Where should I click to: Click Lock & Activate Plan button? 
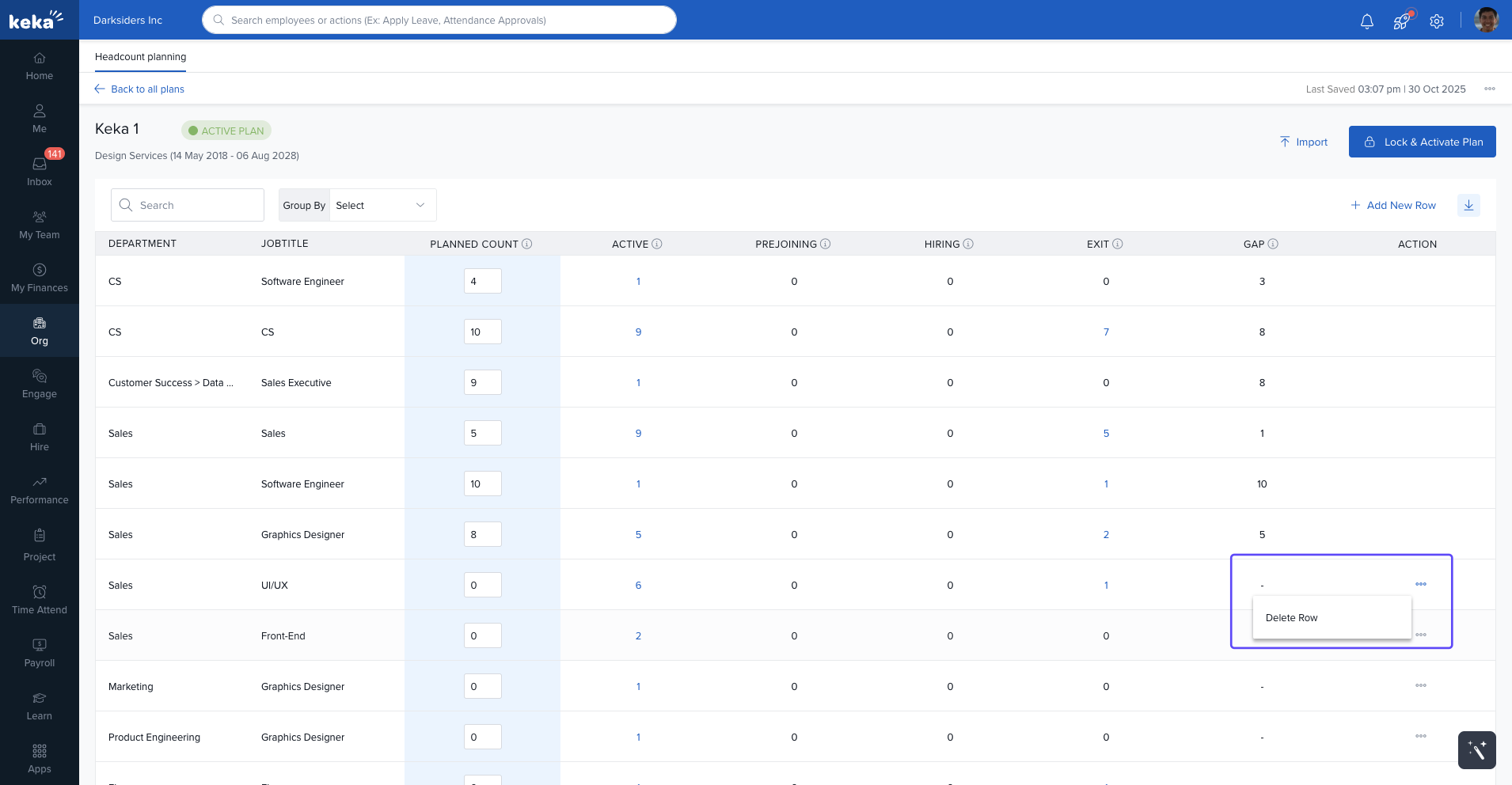[1422, 142]
